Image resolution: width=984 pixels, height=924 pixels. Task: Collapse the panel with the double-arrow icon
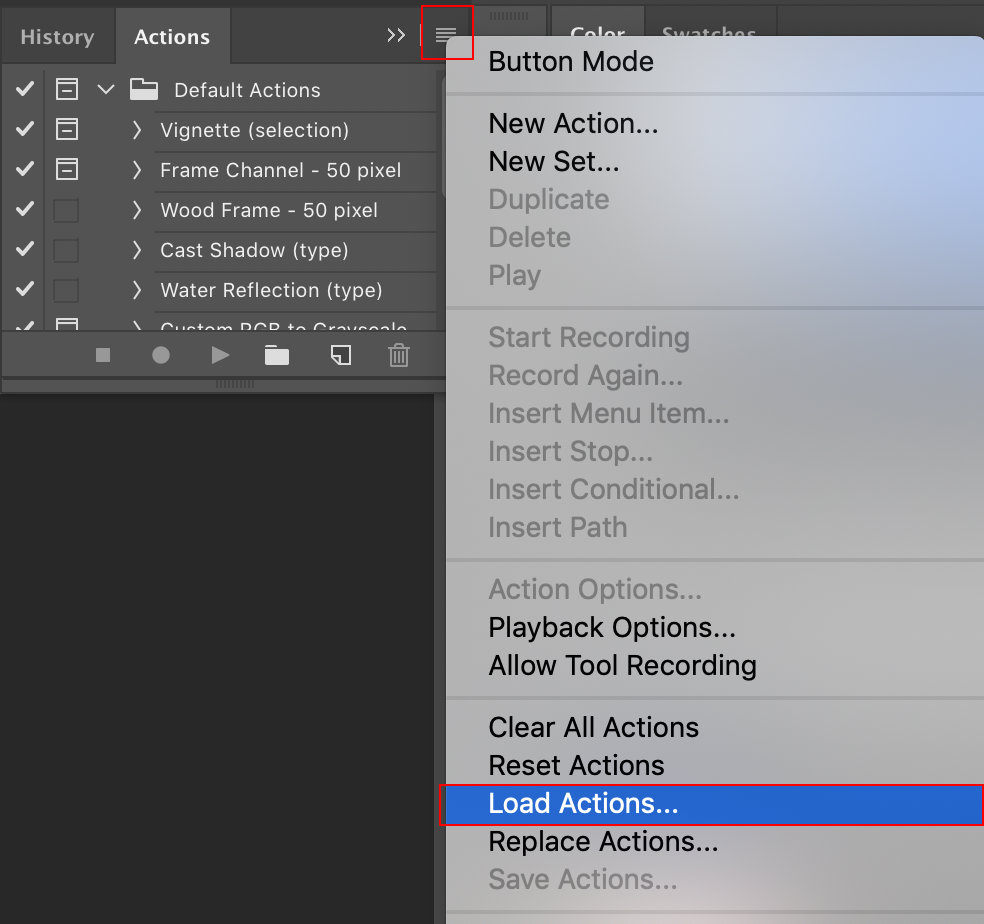pos(396,33)
